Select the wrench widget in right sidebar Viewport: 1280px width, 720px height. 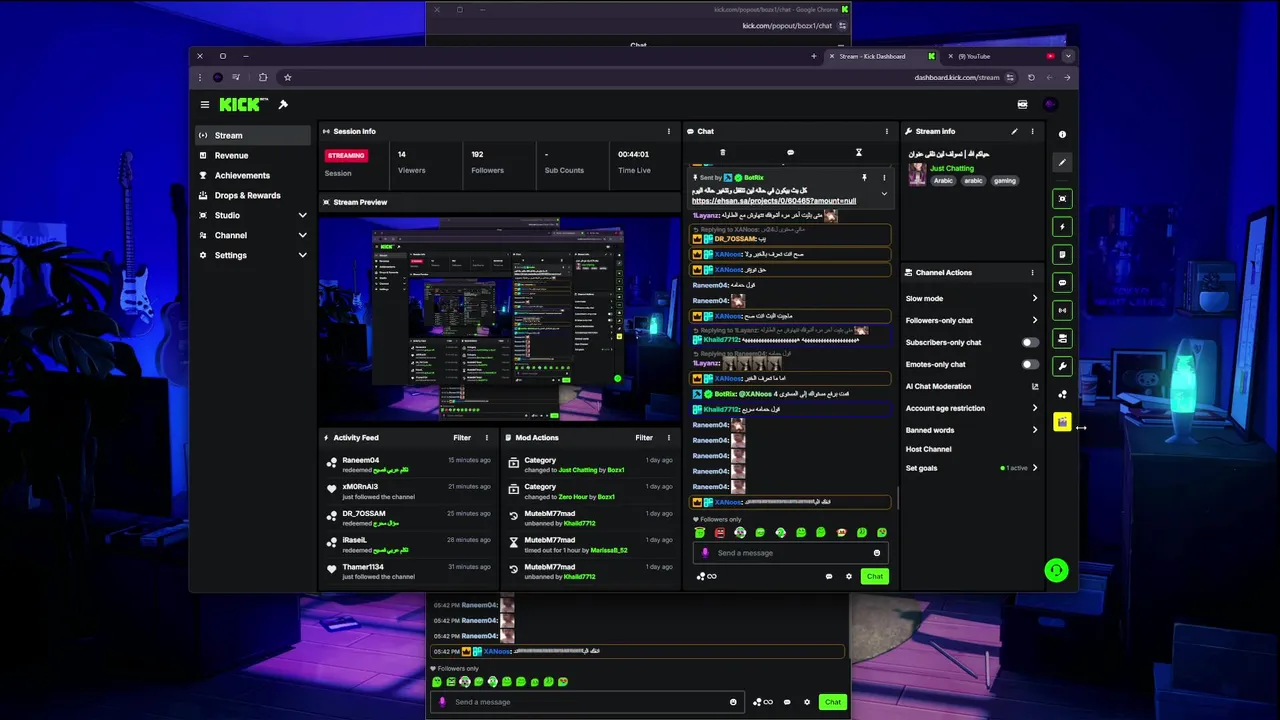pos(1062,366)
